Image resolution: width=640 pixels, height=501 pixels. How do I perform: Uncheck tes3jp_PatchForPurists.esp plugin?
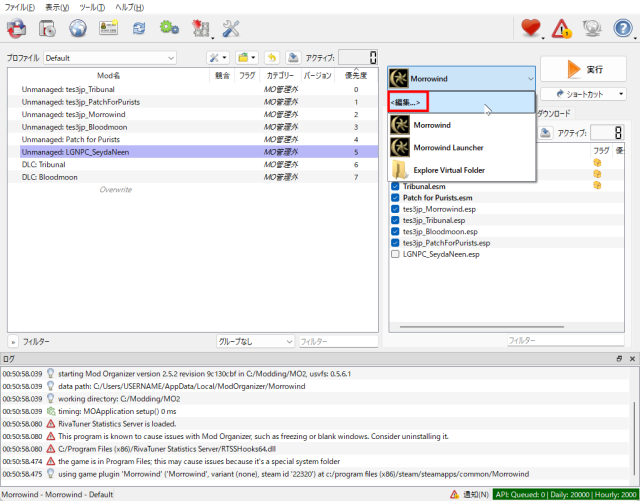(395, 243)
